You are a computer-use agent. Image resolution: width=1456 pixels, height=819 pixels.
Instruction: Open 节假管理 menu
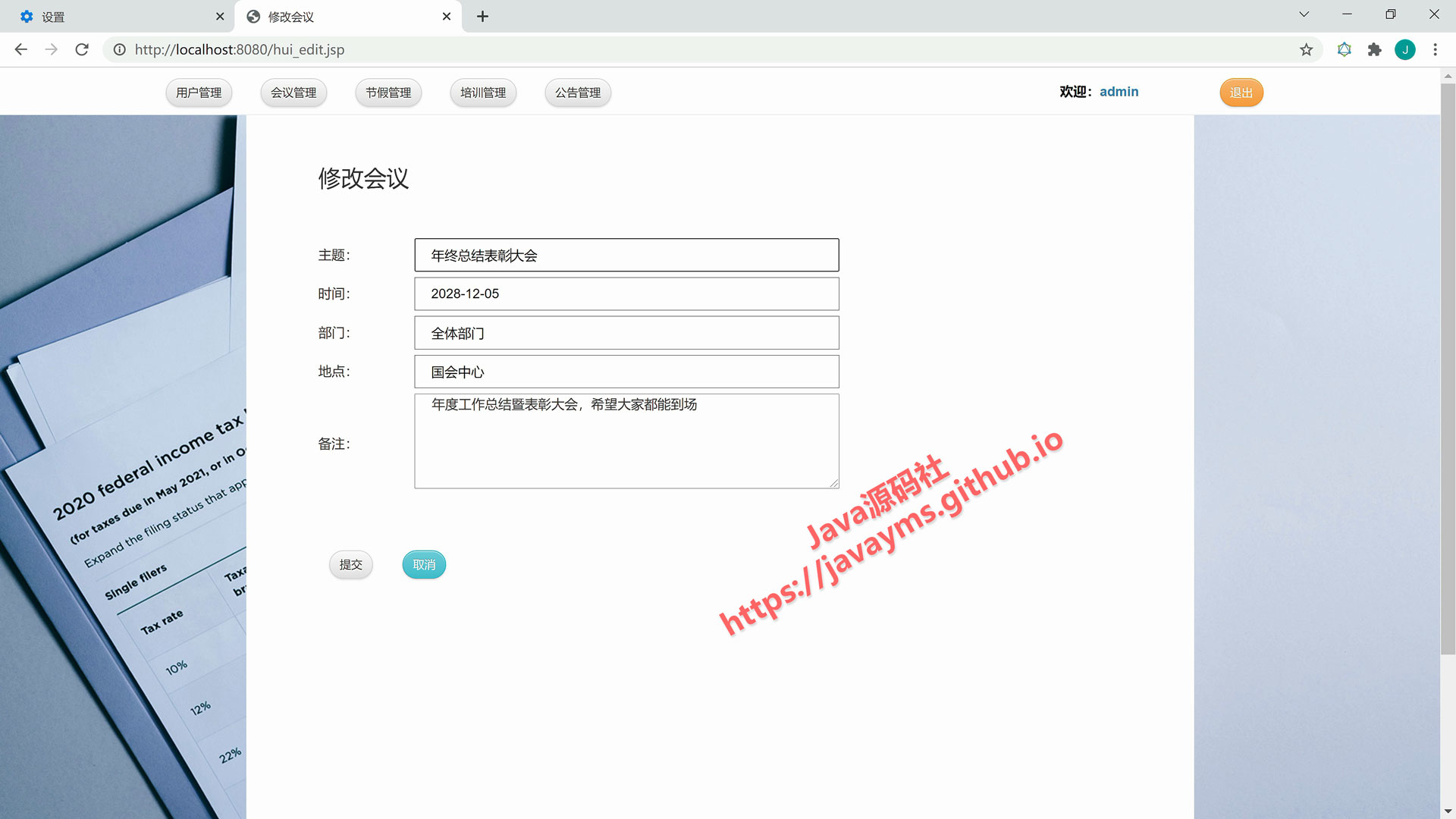pyautogui.click(x=388, y=93)
